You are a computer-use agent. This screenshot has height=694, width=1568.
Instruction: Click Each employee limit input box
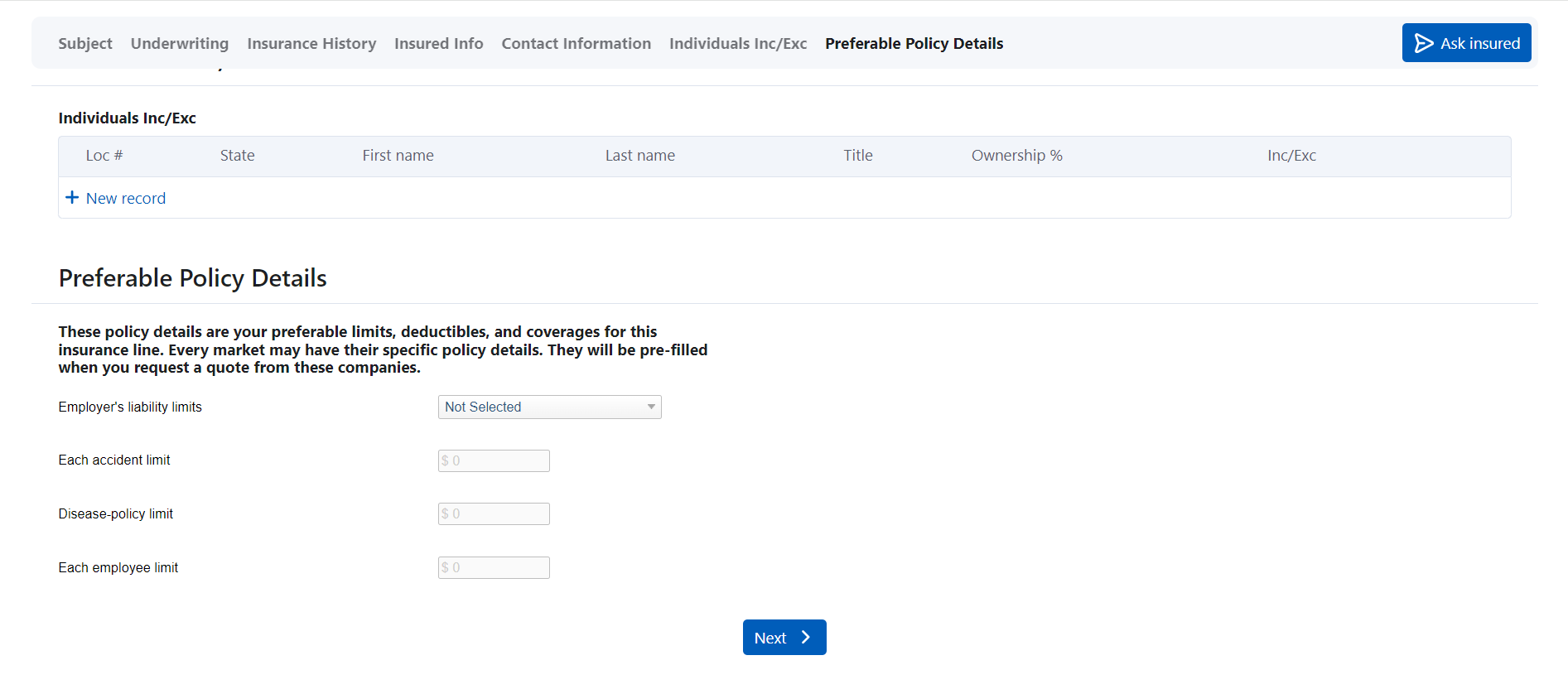pyautogui.click(x=494, y=568)
